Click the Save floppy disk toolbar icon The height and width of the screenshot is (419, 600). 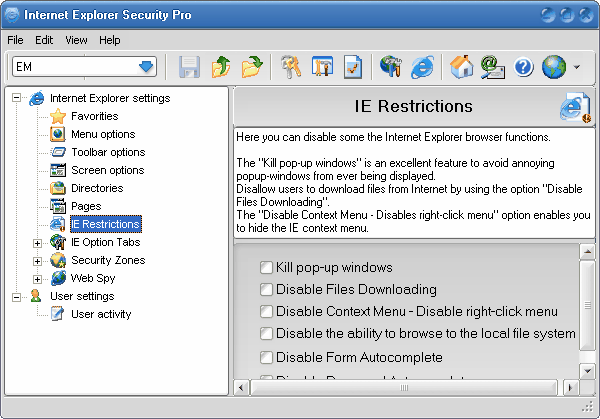(189, 67)
